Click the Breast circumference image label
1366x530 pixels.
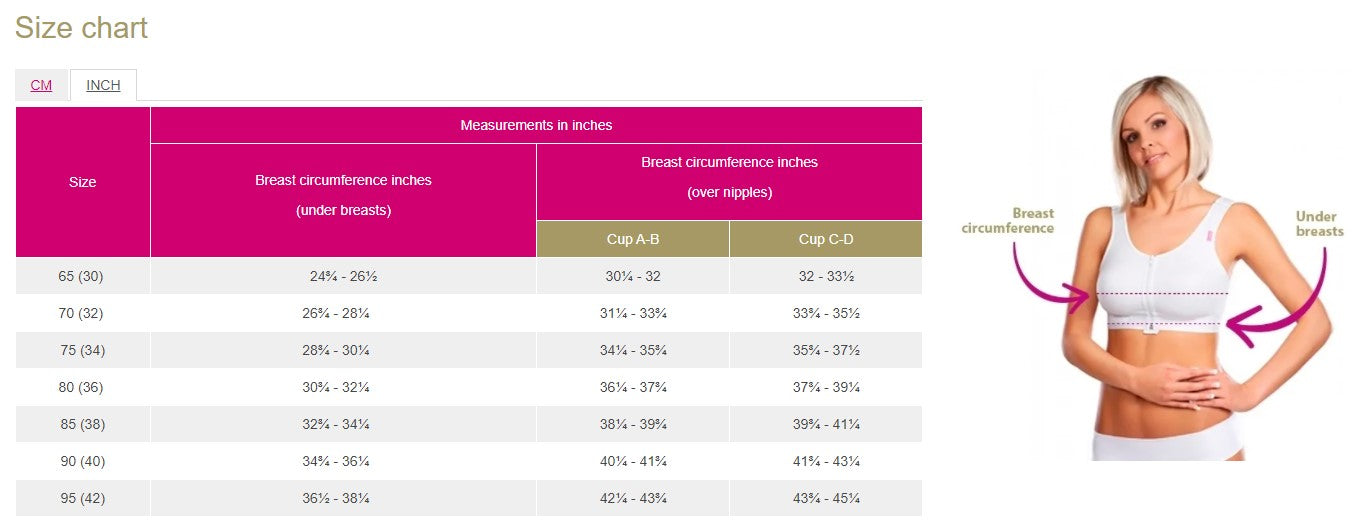click(1008, 220)
